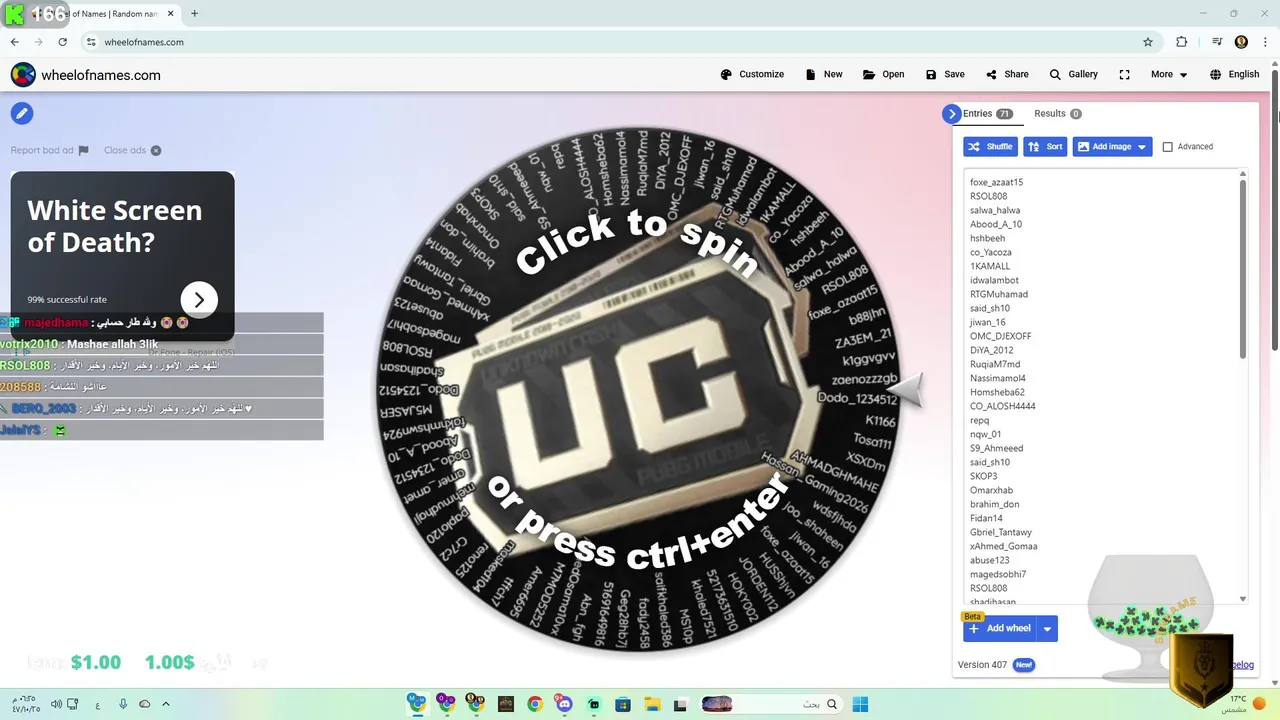Open File Explorer from taskbar
1280x720 pixels.
[652, 704]
